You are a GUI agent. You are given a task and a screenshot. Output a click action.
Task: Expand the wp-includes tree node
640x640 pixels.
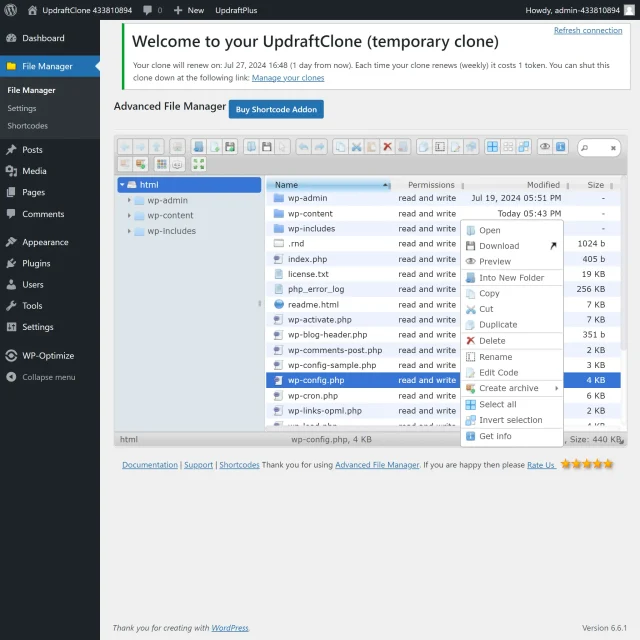pyautogui.click(x=129, y=231)
